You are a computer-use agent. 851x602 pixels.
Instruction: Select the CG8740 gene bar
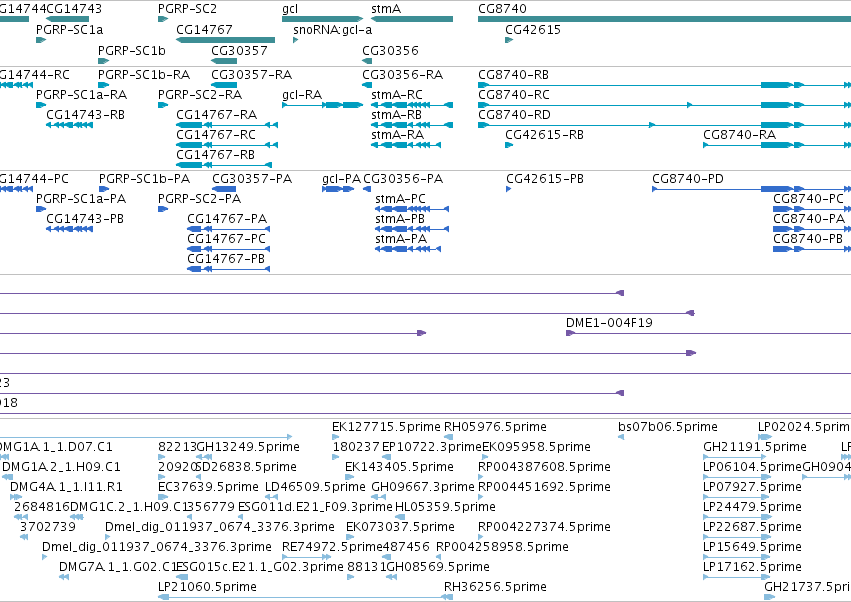pyautogui.click(x=664, y=19)
